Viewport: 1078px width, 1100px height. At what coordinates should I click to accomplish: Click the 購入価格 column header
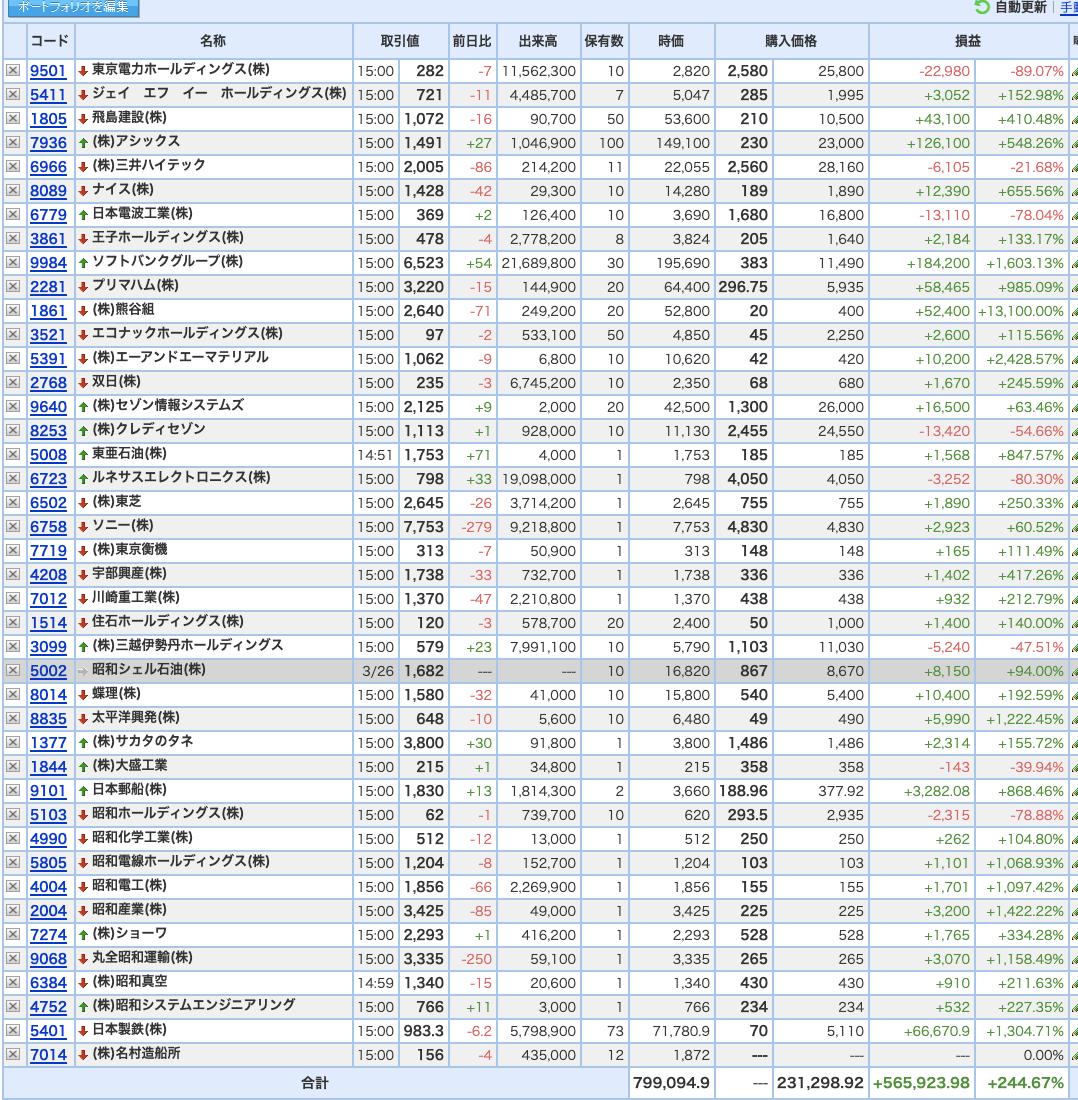coord(791,41)
